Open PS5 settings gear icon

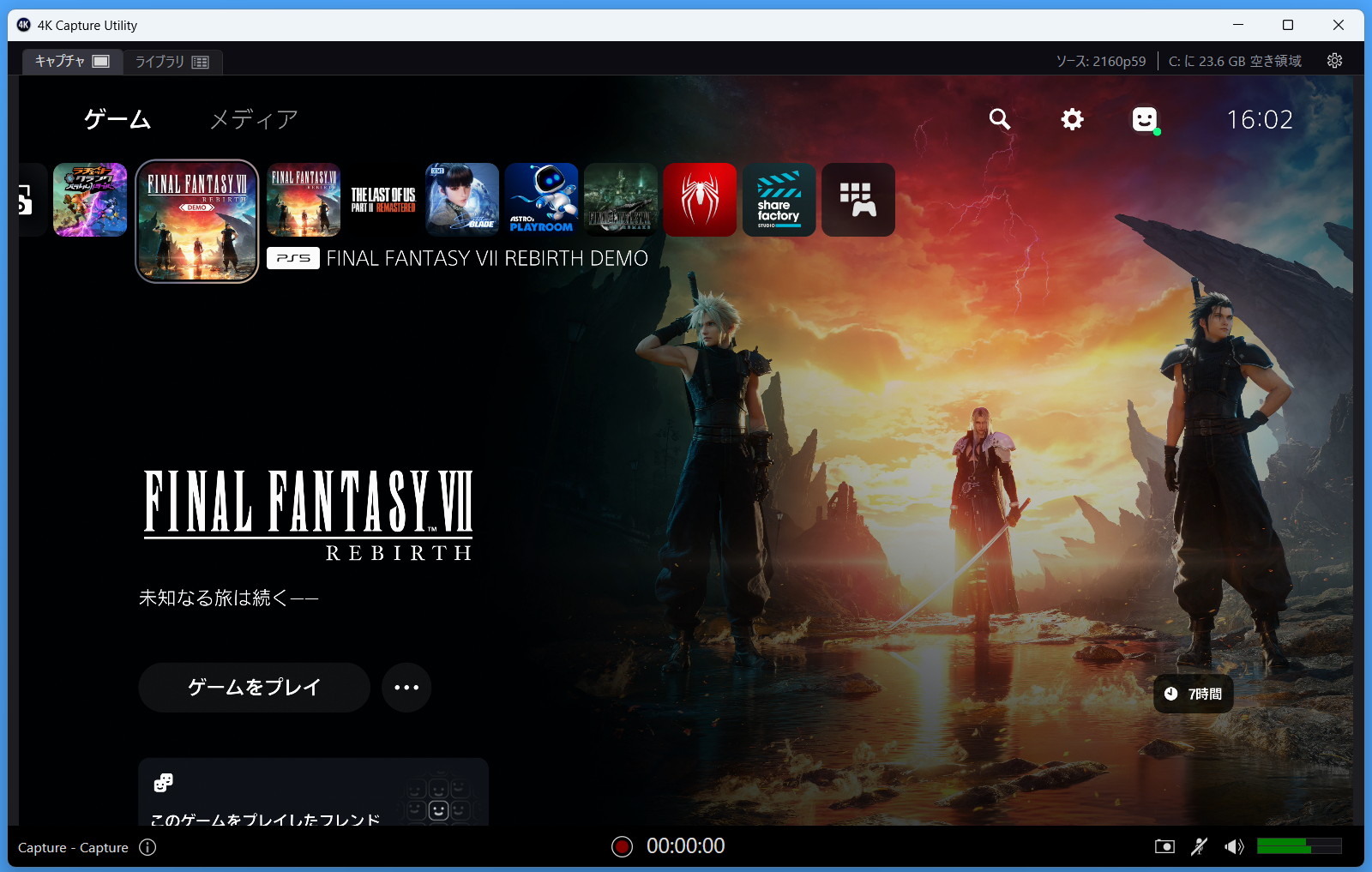point(1072,119)
